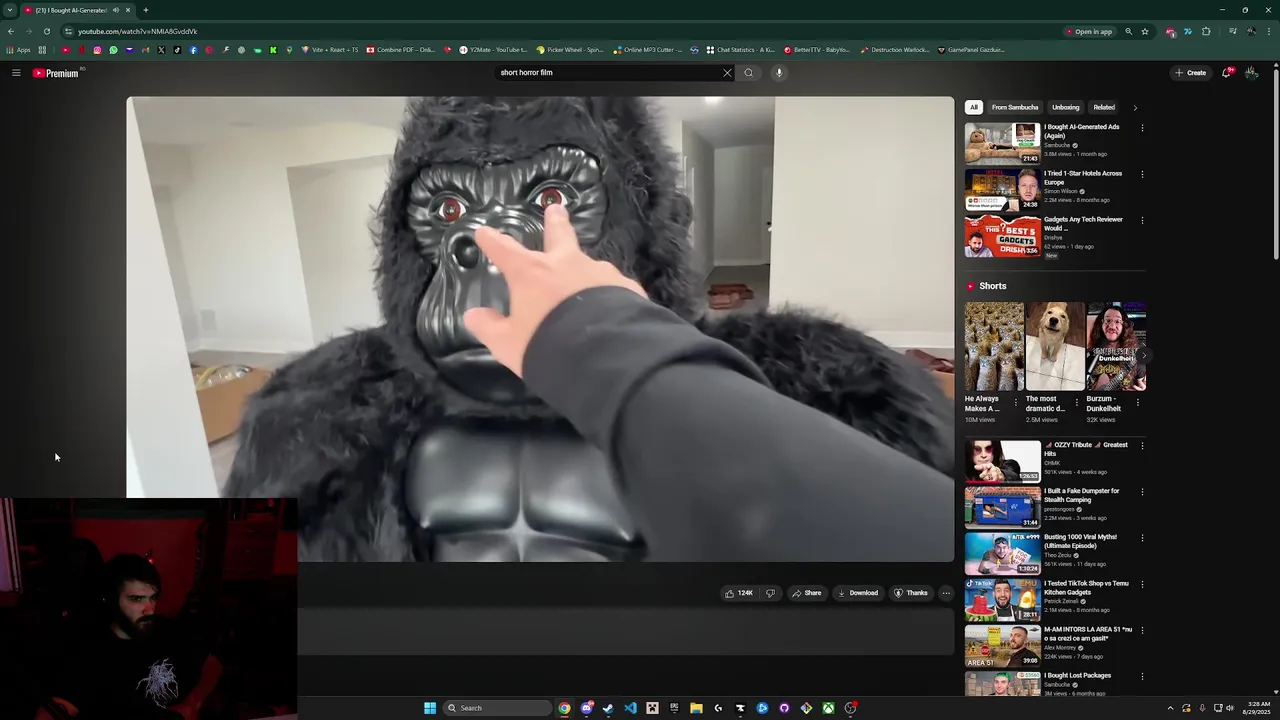
Task: Share this video
Action: [x=806, y=593]
